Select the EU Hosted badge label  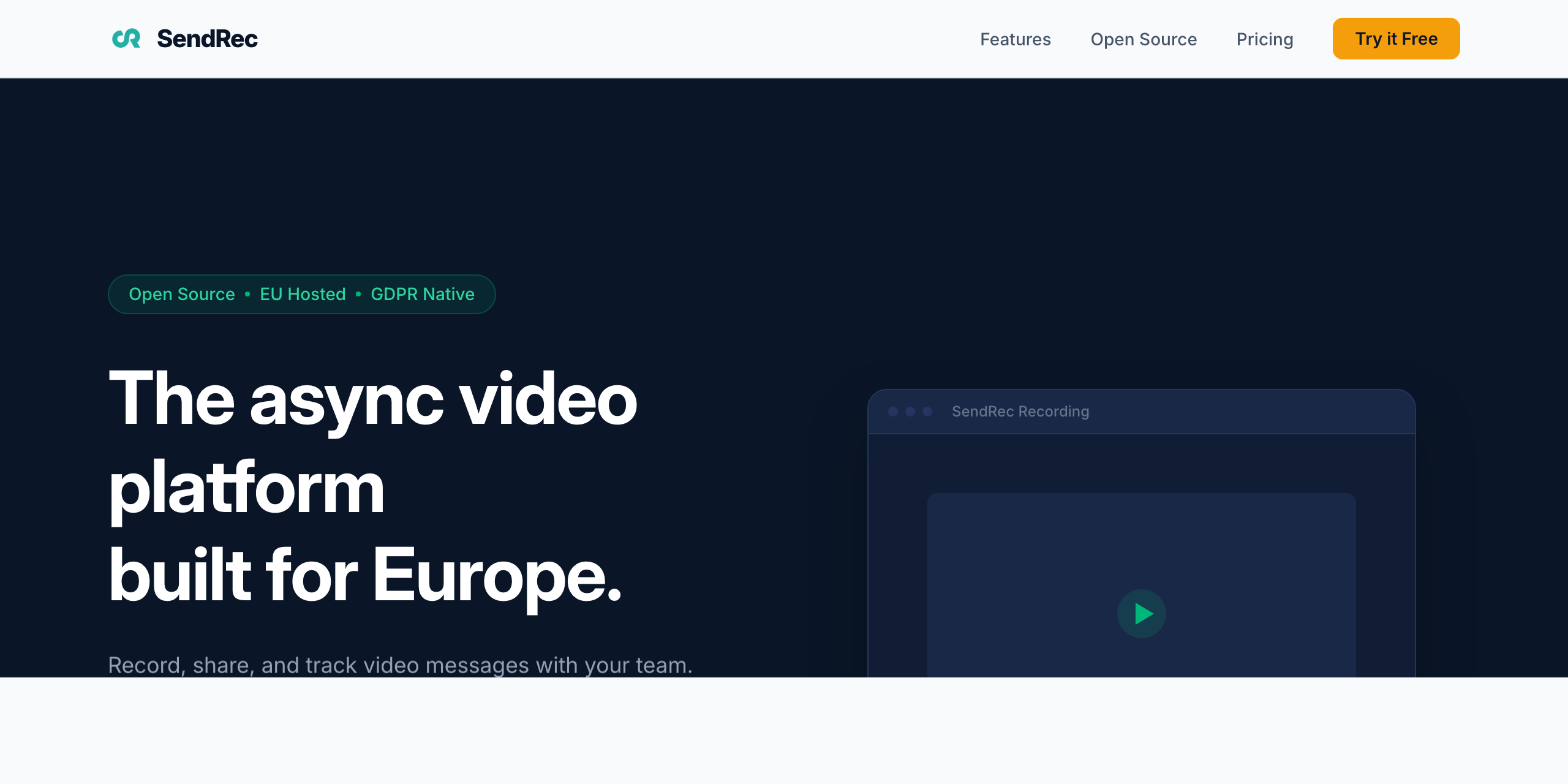point(303,294)
